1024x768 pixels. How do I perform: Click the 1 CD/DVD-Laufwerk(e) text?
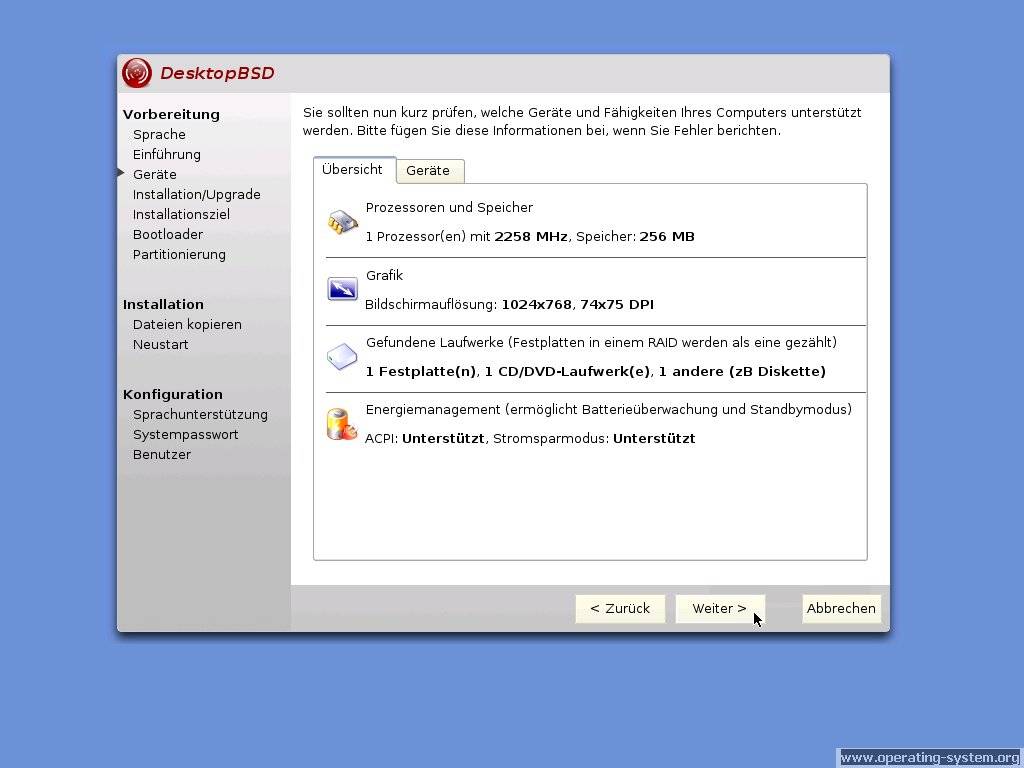568,372
